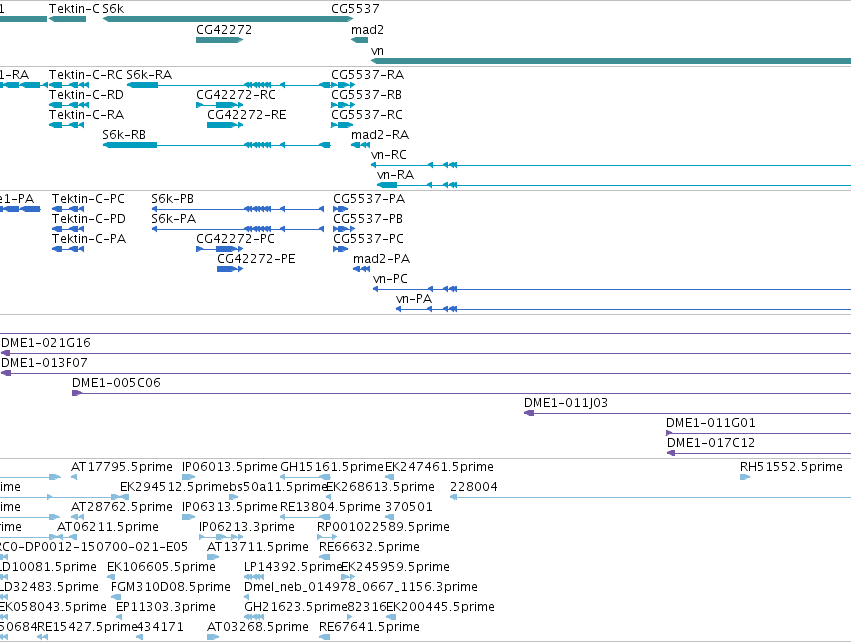Select protein CG5537-PA label
The height and width of the screenshot is (642, 851).
coord(369,199)
